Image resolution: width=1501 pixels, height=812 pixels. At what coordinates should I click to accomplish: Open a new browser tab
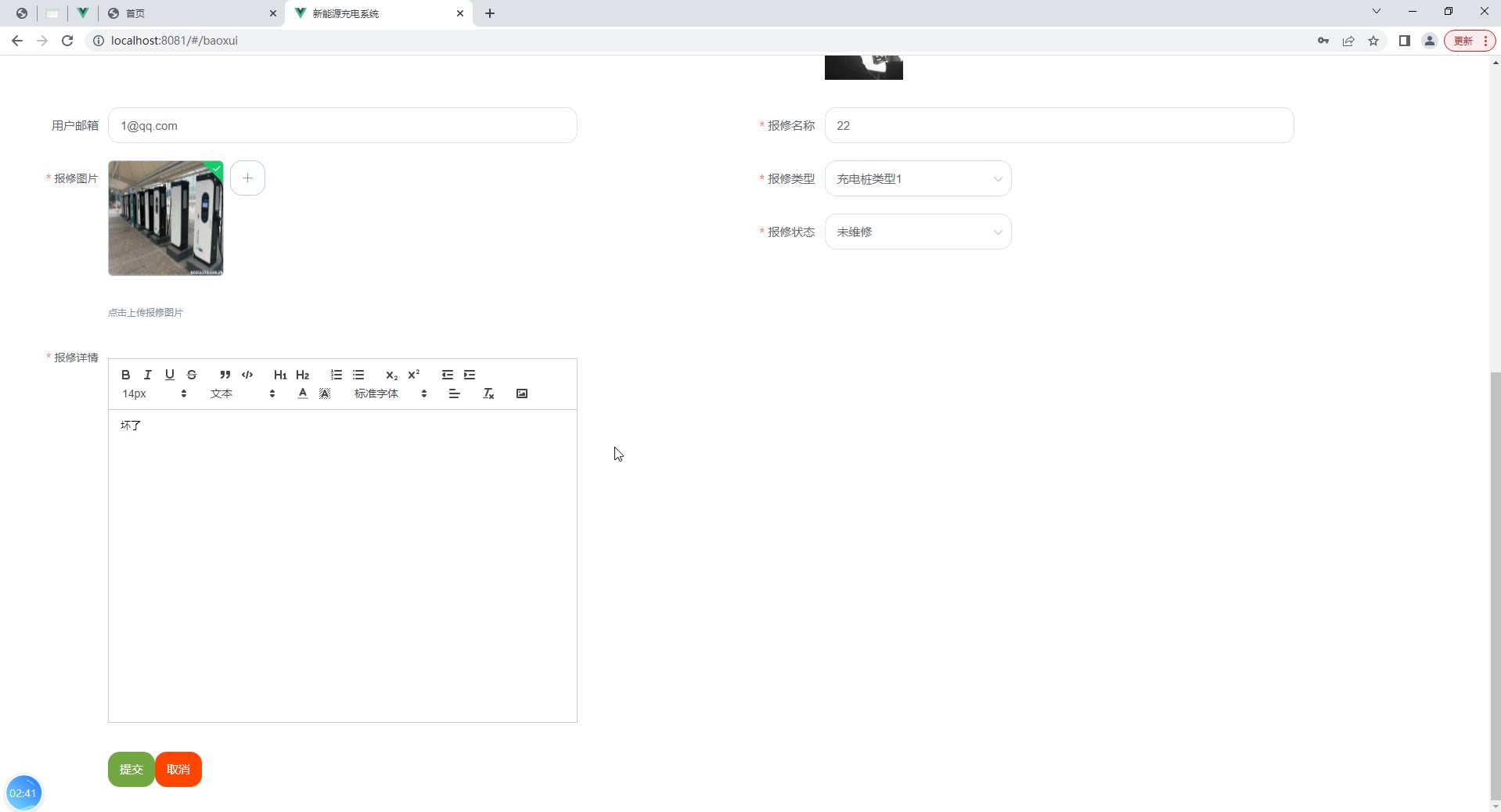pos(490,13)
